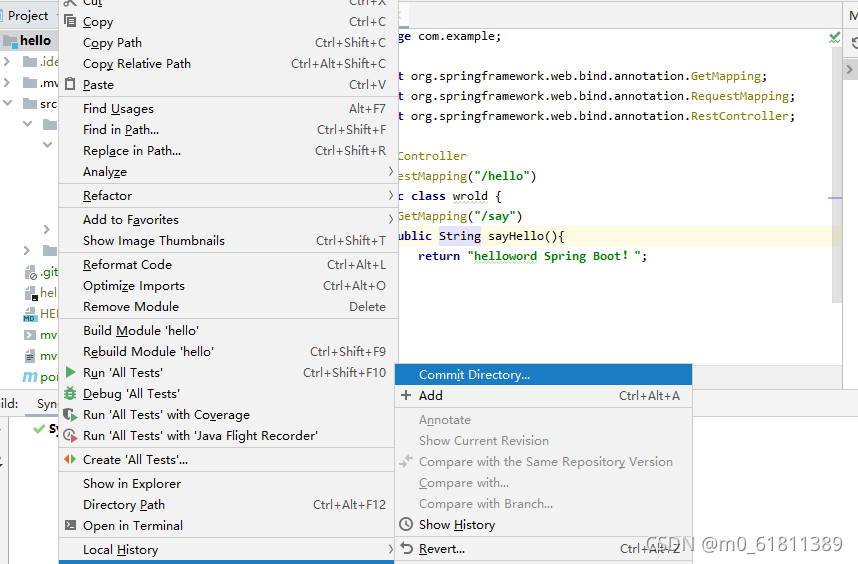Select Directory Path entry
The width and height of the screenshot is (858, 564).
pos(228,504)
